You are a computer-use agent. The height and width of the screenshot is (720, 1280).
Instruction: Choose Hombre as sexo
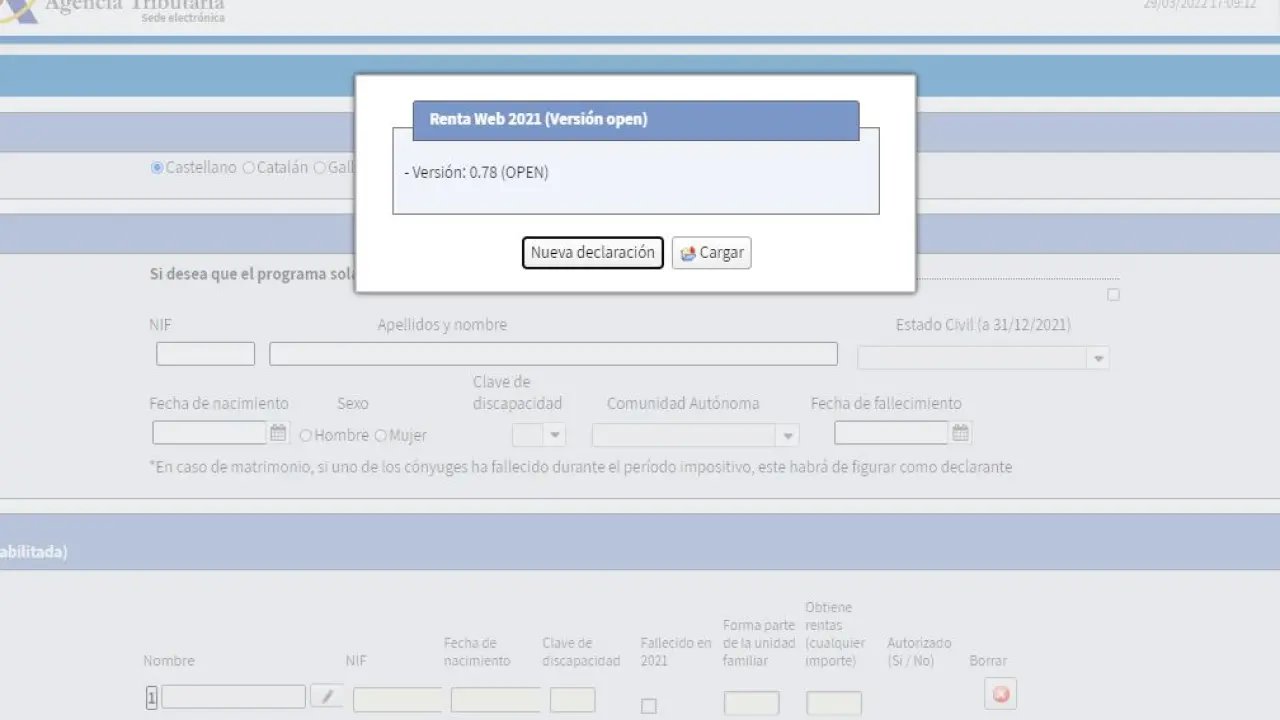306,436
